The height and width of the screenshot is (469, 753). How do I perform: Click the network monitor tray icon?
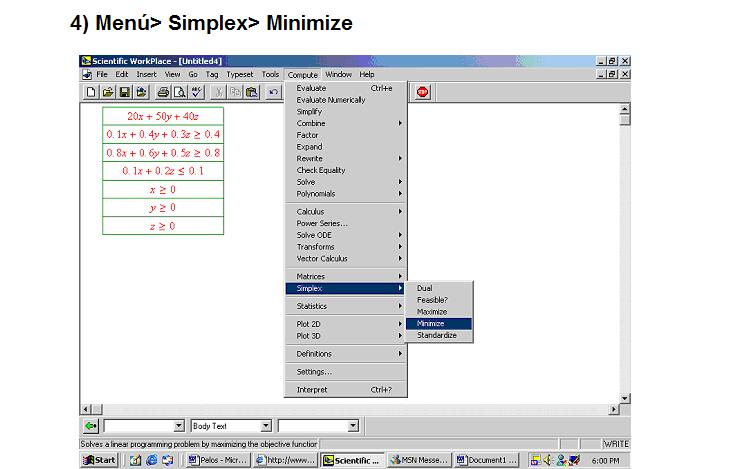coord(574,460)
